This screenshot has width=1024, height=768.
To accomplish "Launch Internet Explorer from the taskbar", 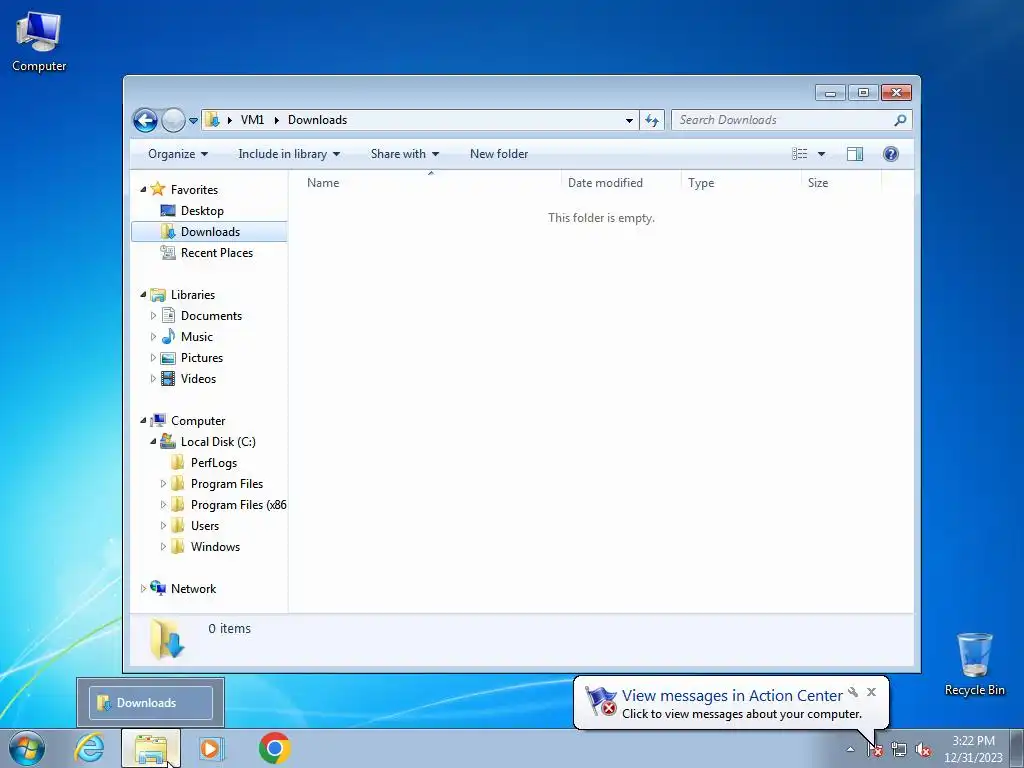I will coord(89,748).
